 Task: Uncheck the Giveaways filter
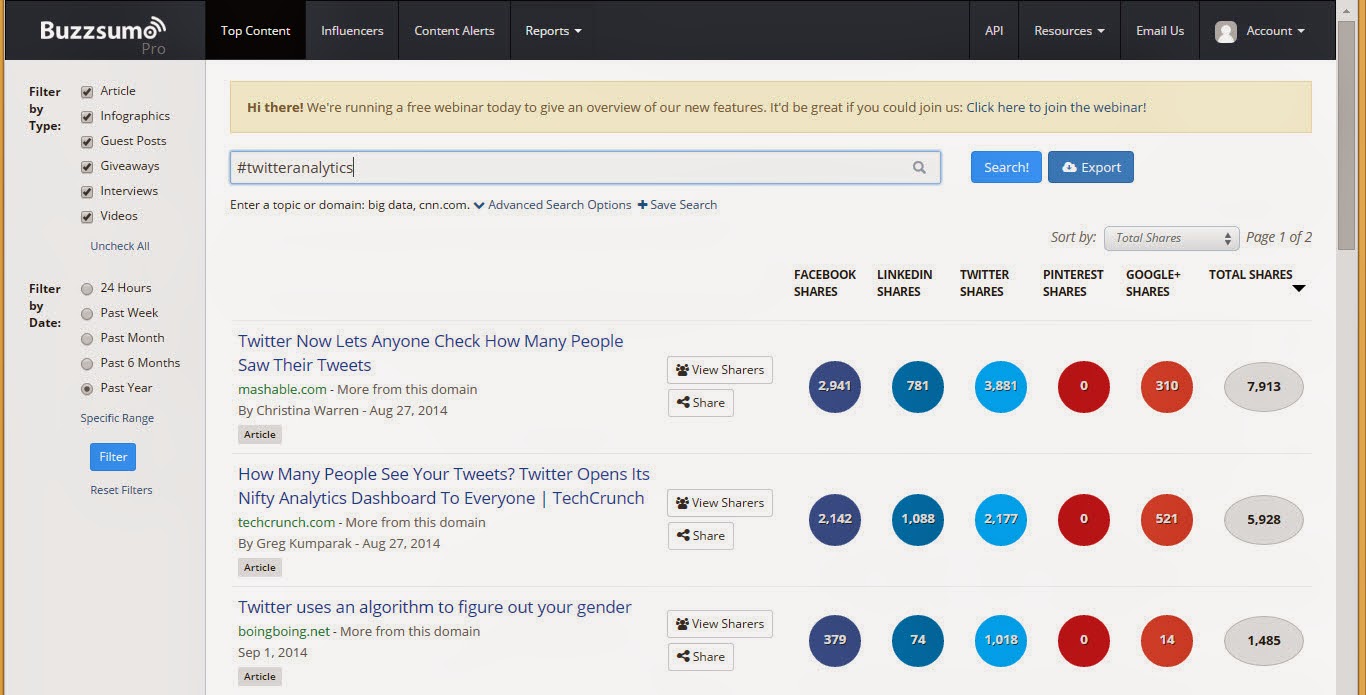87,167
